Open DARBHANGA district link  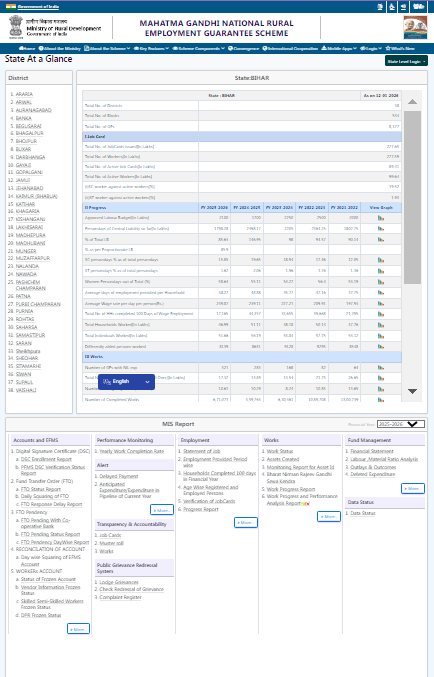click(30, 157)
